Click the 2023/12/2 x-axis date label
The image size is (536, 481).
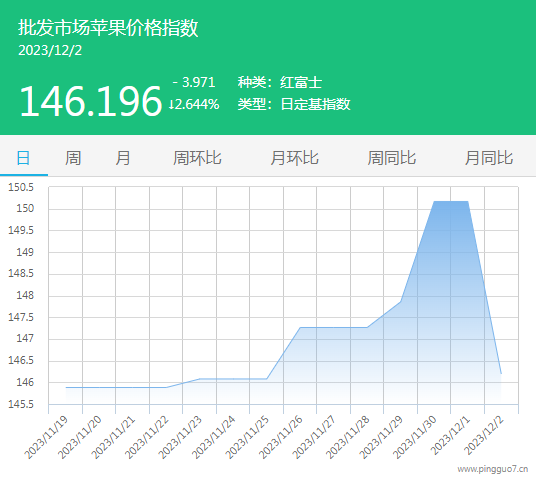click(x=485, y=436)
